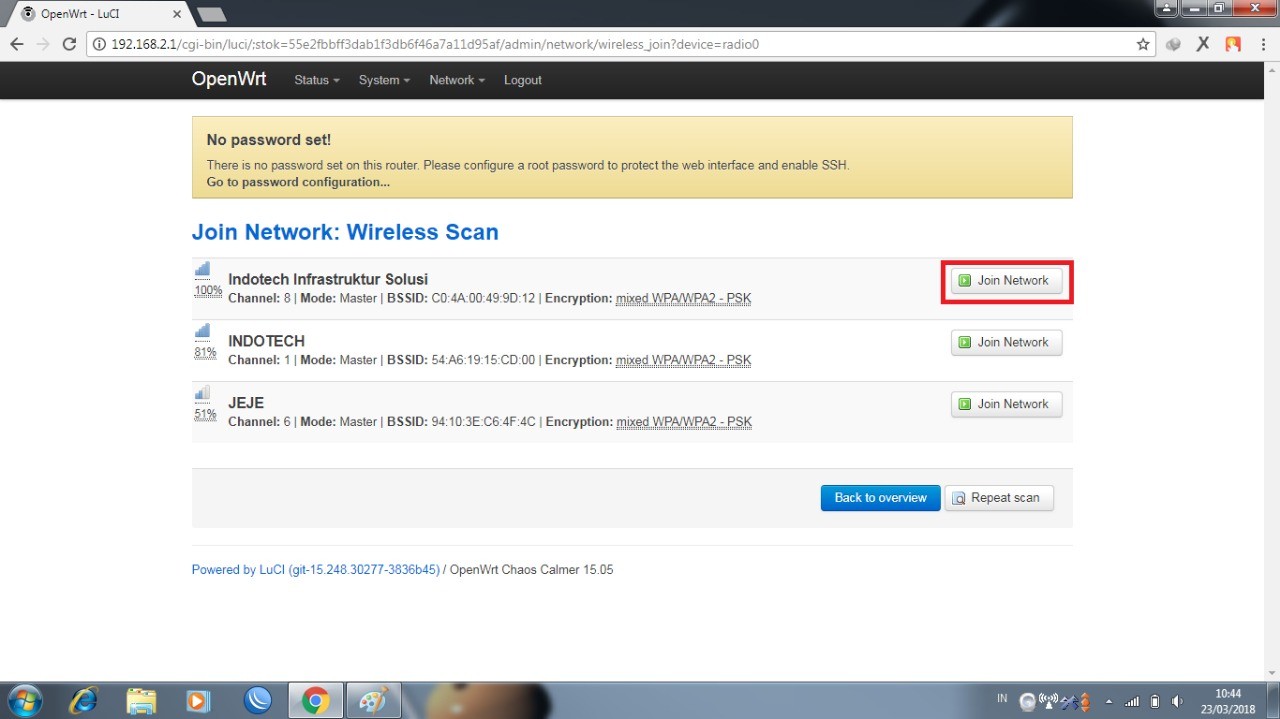Click the wireless antenna tray icon
The width and height of the screenshot is (1280, 719).
(x=1049, y=701)
